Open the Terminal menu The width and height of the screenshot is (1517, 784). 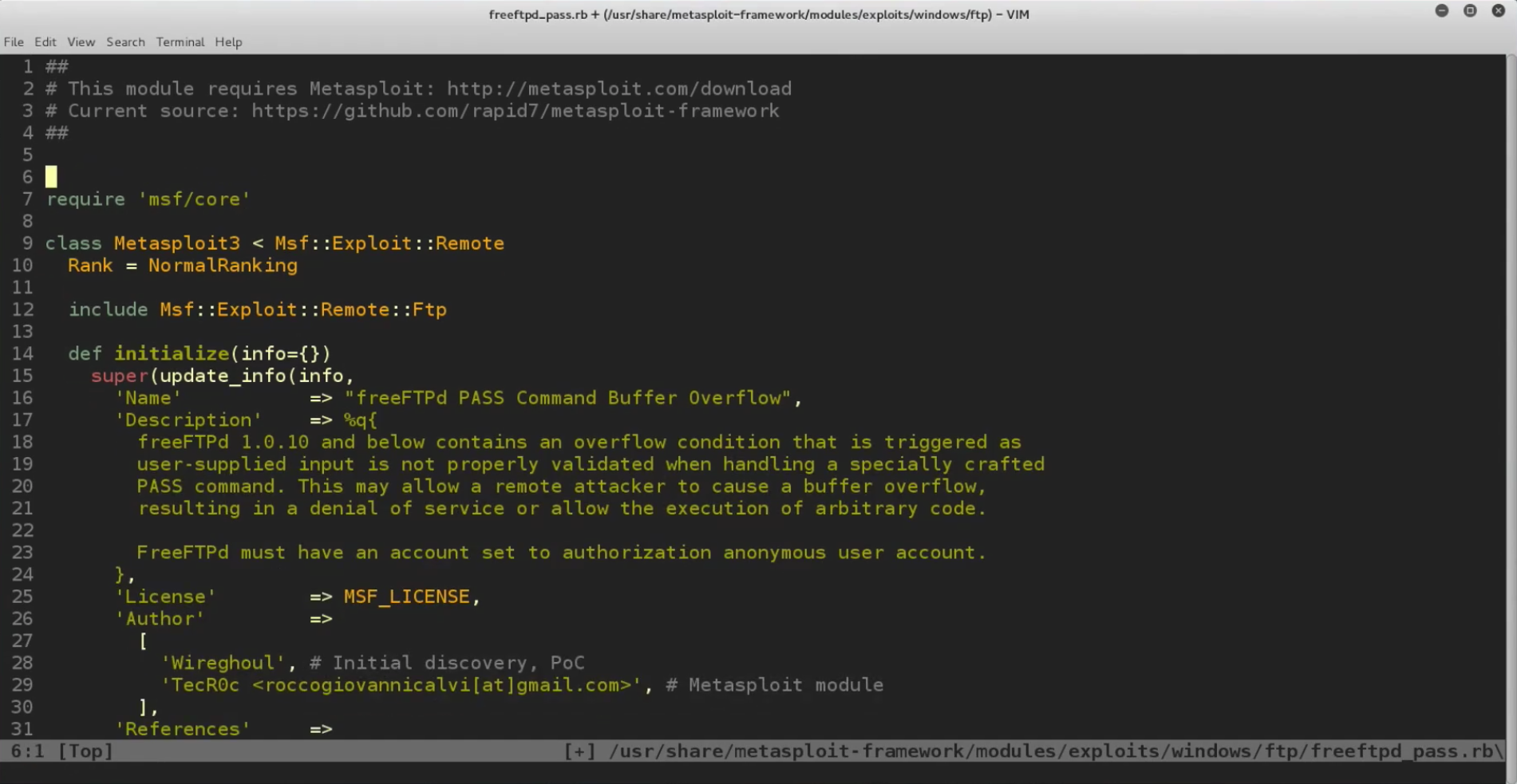tap(180, 42)
